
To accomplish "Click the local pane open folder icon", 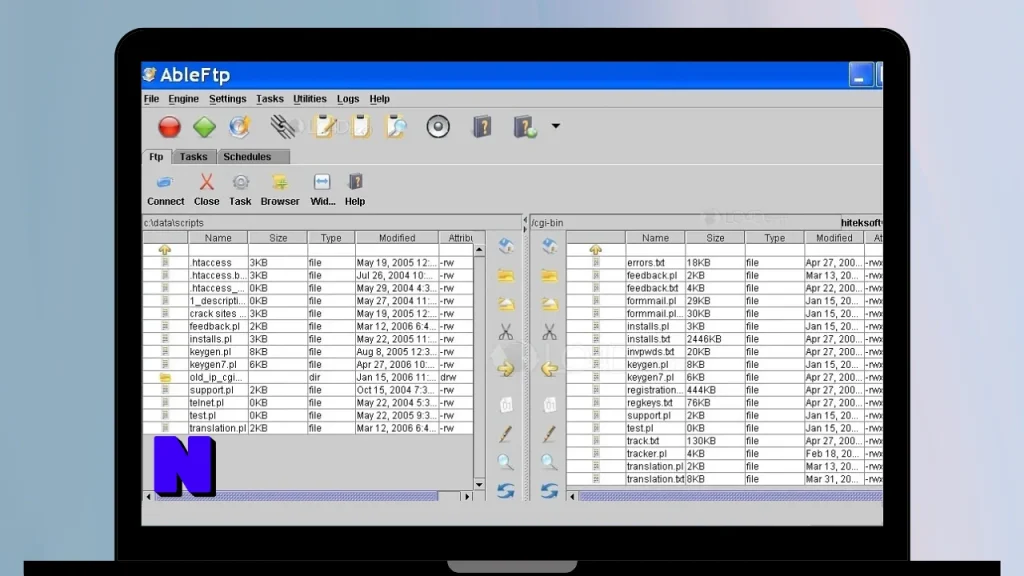I will pos(505,304).
